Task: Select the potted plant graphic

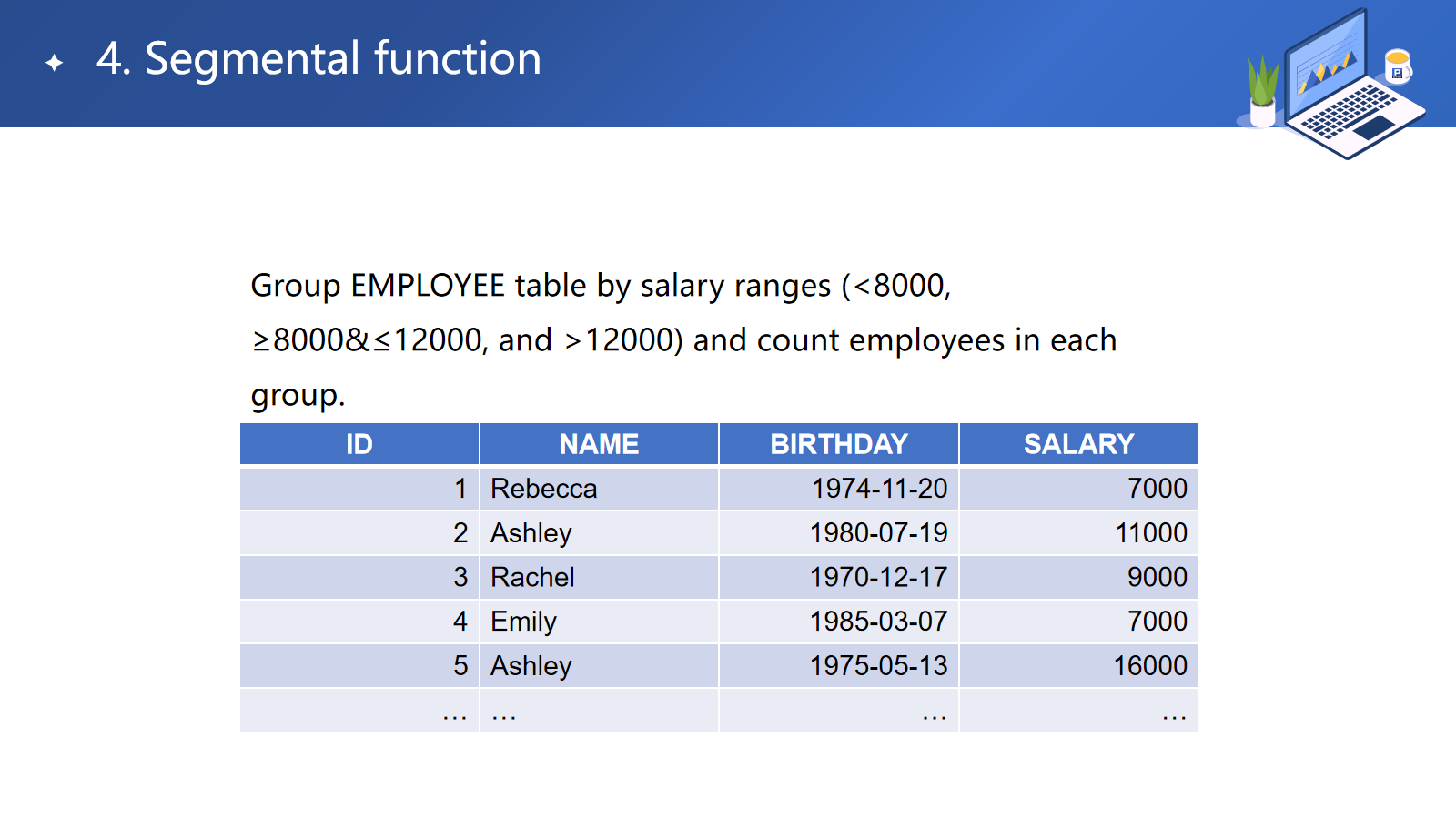Action: pyautogui.click(x=1262, y=93)
